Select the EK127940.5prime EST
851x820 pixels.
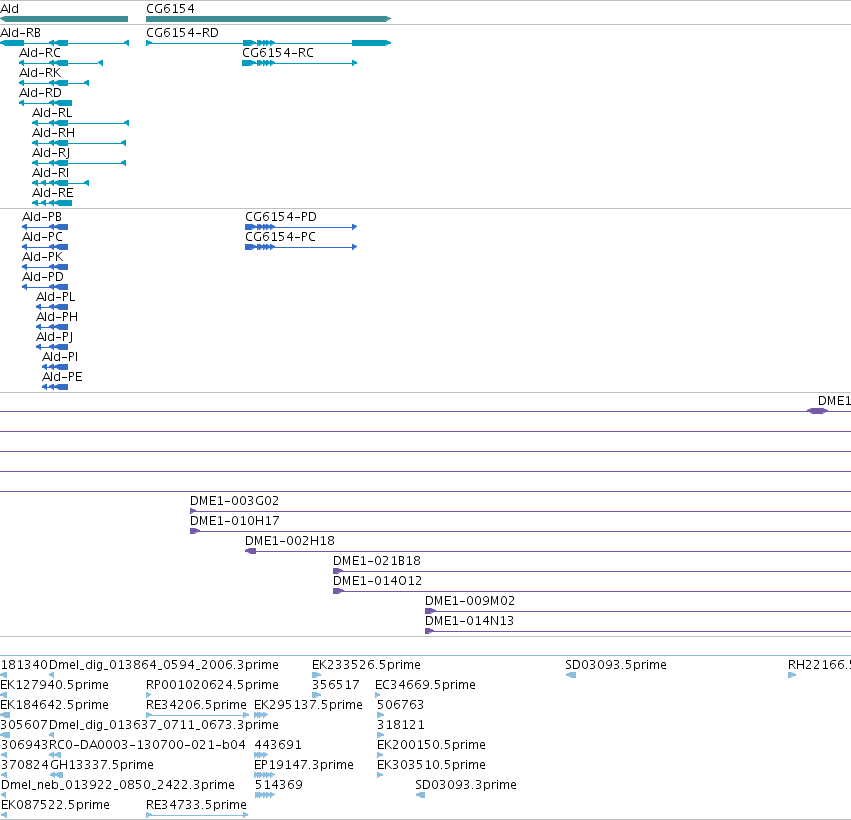[4, 695]
